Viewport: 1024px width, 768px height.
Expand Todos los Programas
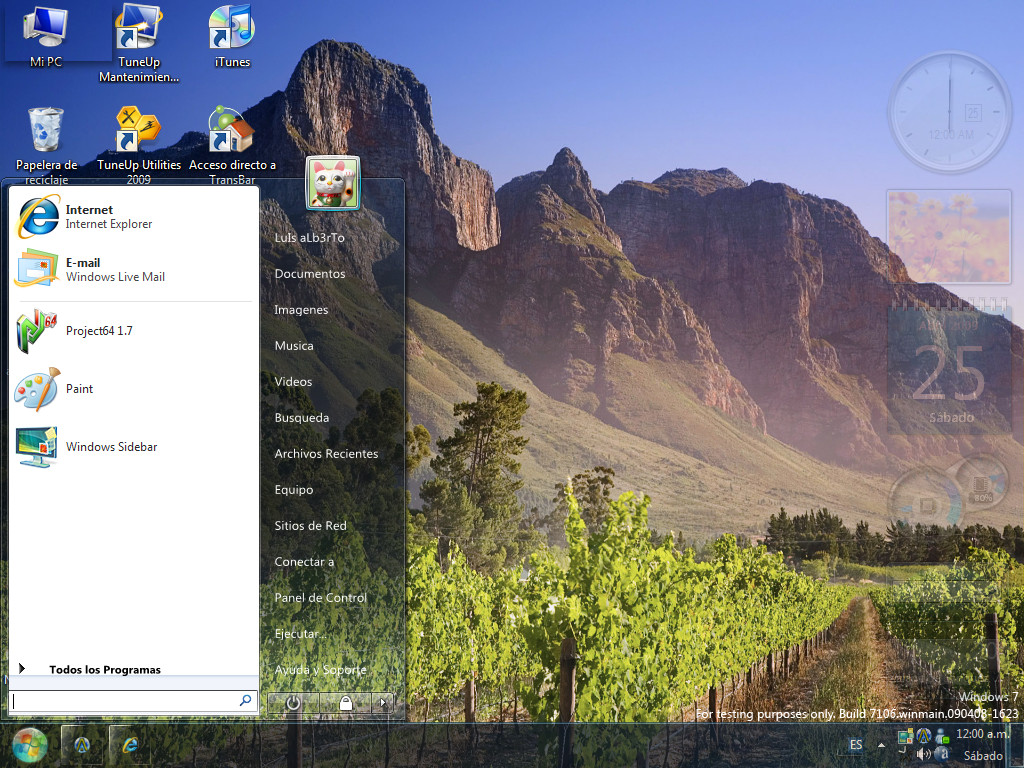[x=106, y=669]
